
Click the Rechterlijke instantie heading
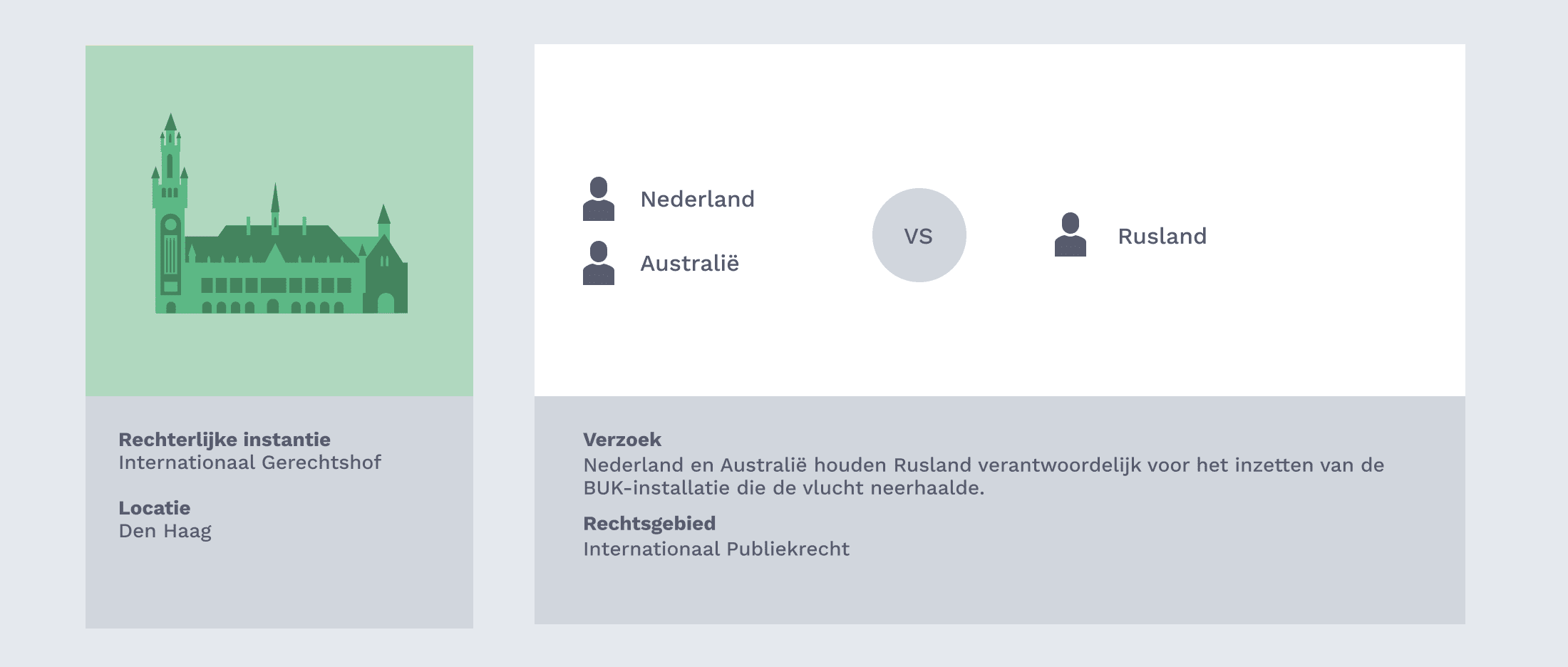225,440
